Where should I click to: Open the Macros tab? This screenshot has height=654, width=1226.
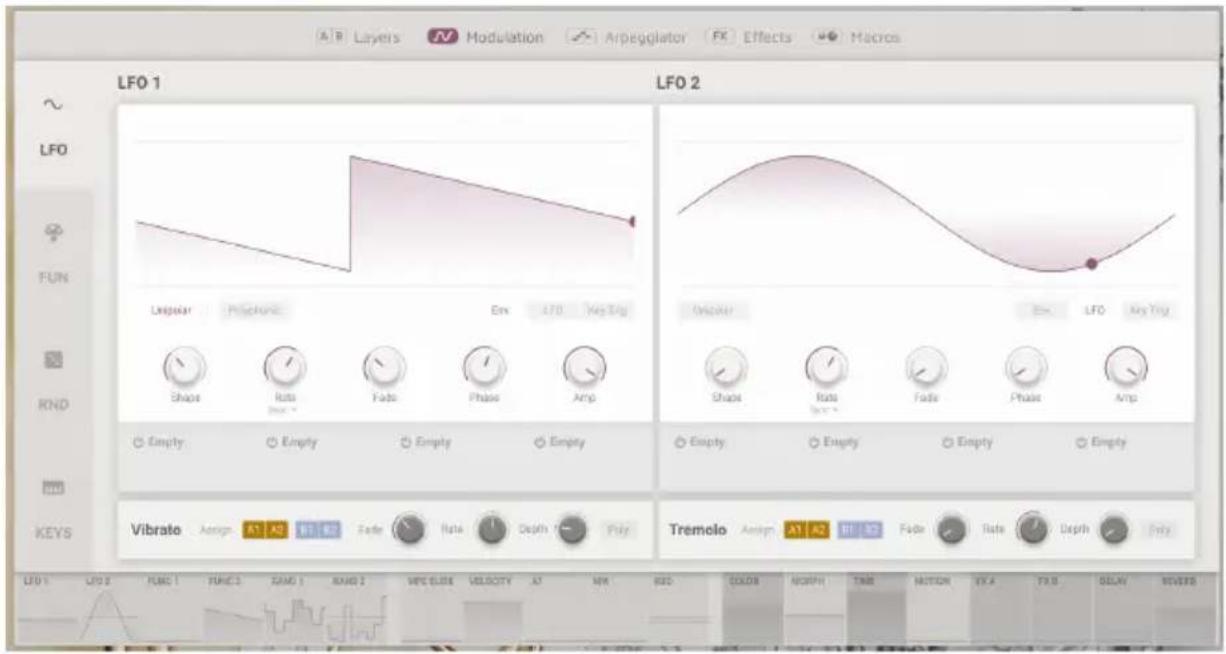[857, 37]
